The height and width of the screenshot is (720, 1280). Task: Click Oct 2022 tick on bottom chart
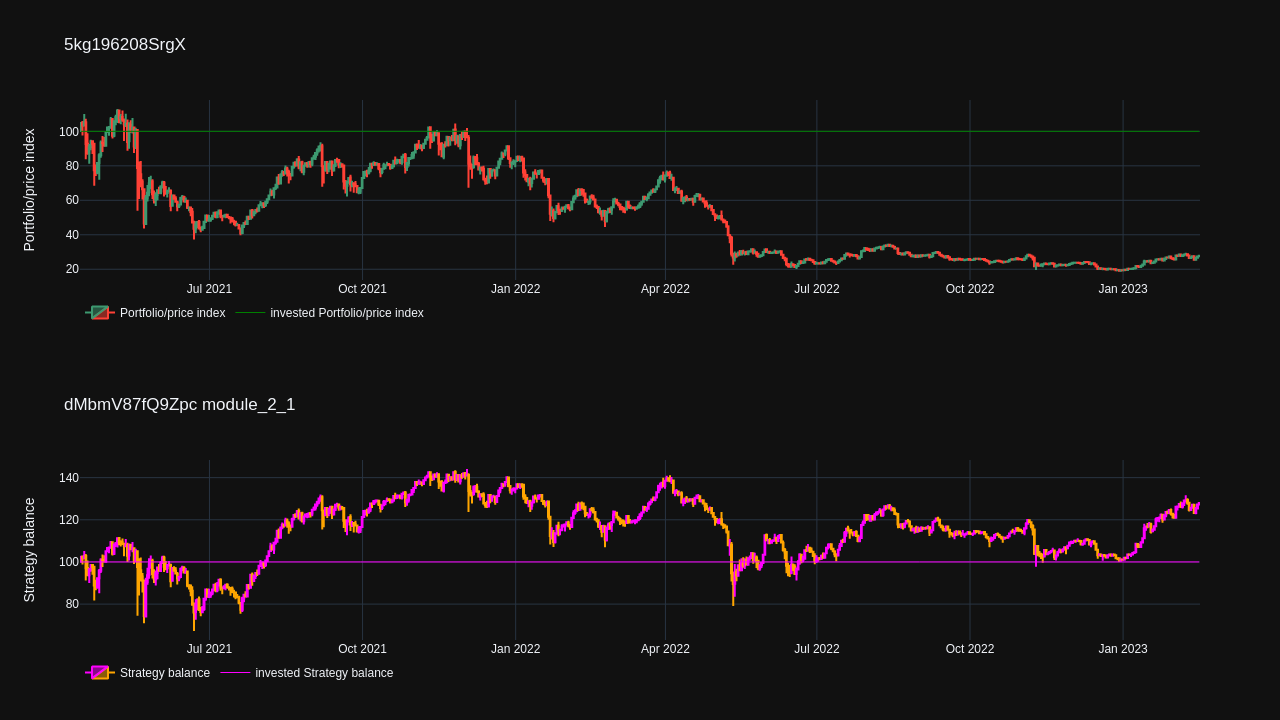[970, 649]
